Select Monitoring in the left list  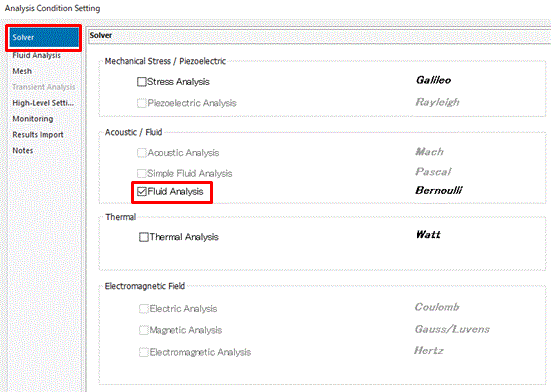point(33,119)
